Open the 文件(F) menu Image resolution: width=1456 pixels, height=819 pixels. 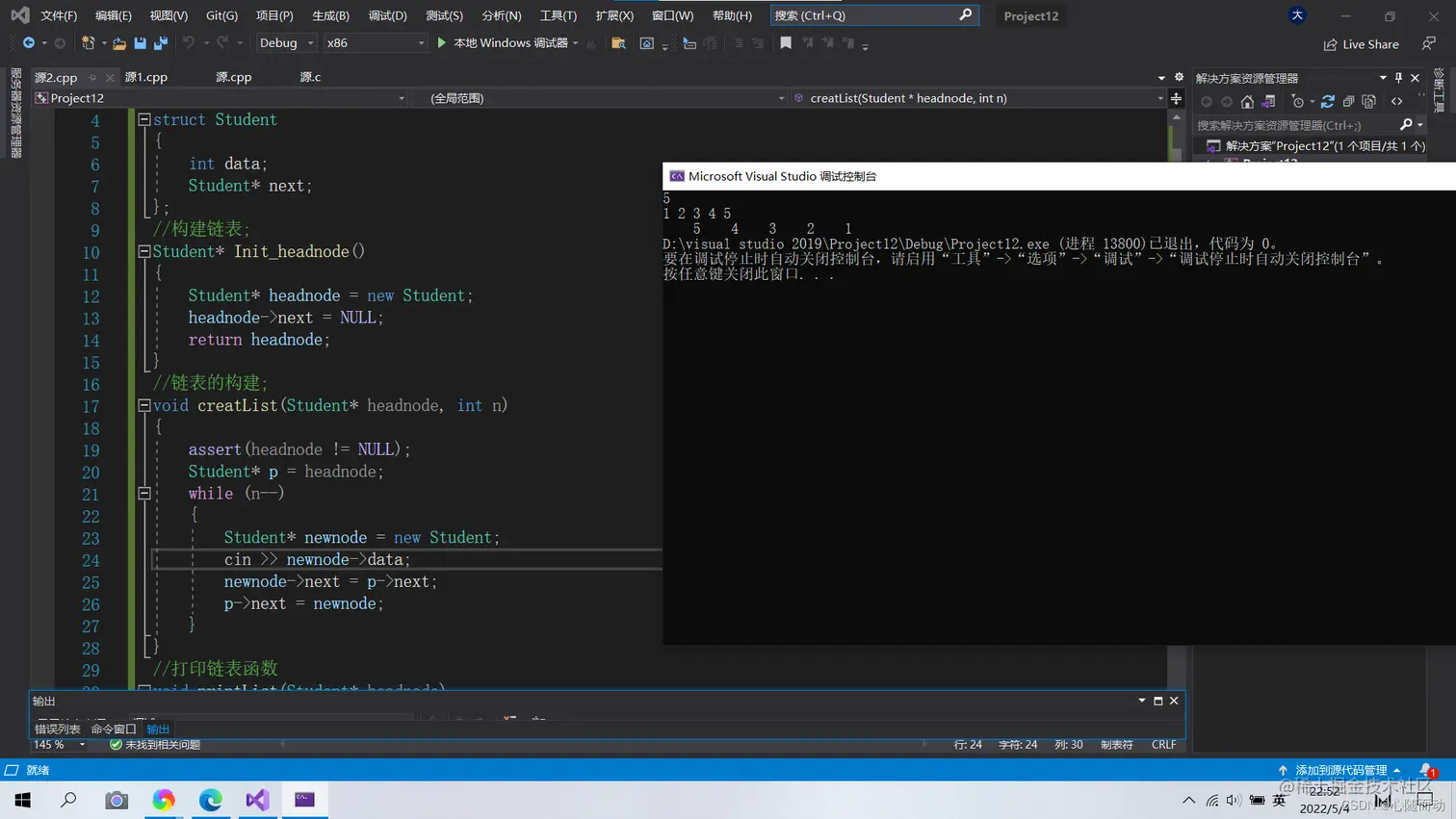pos(59,15)
